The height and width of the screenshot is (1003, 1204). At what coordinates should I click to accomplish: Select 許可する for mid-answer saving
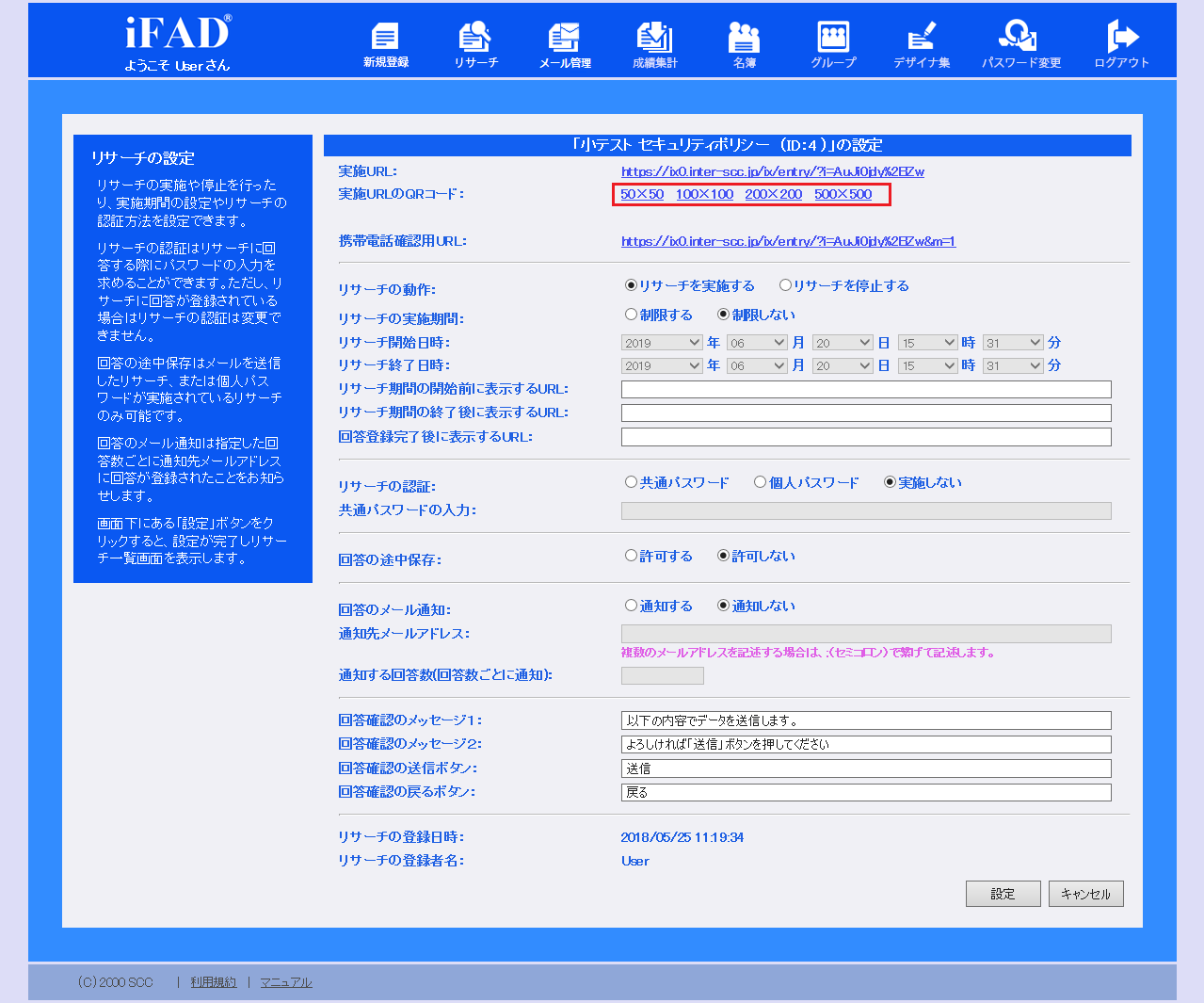[631, 556]
